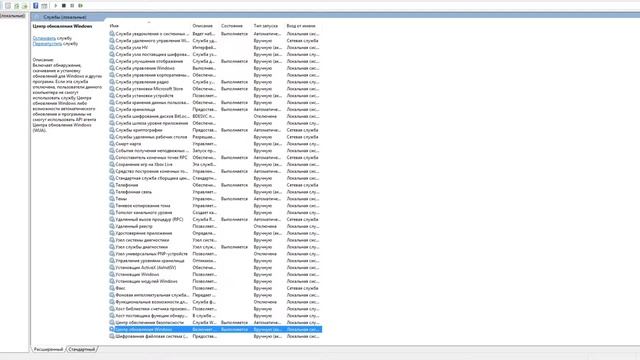Select the Тополог канального уровня service
Image resolution: width=640 pixels, height=360 pixels.
pos(215,212)
